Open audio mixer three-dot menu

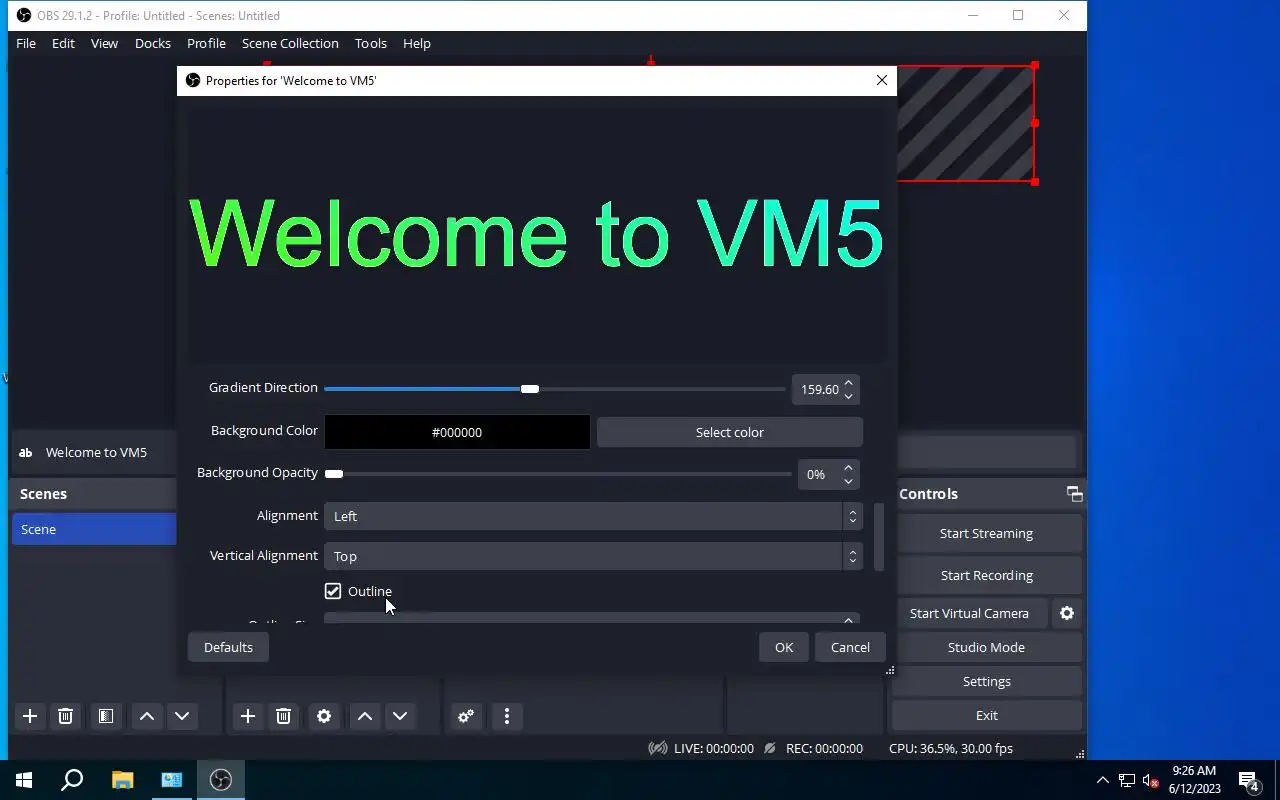pyautogui.click(x=507, y=716)
